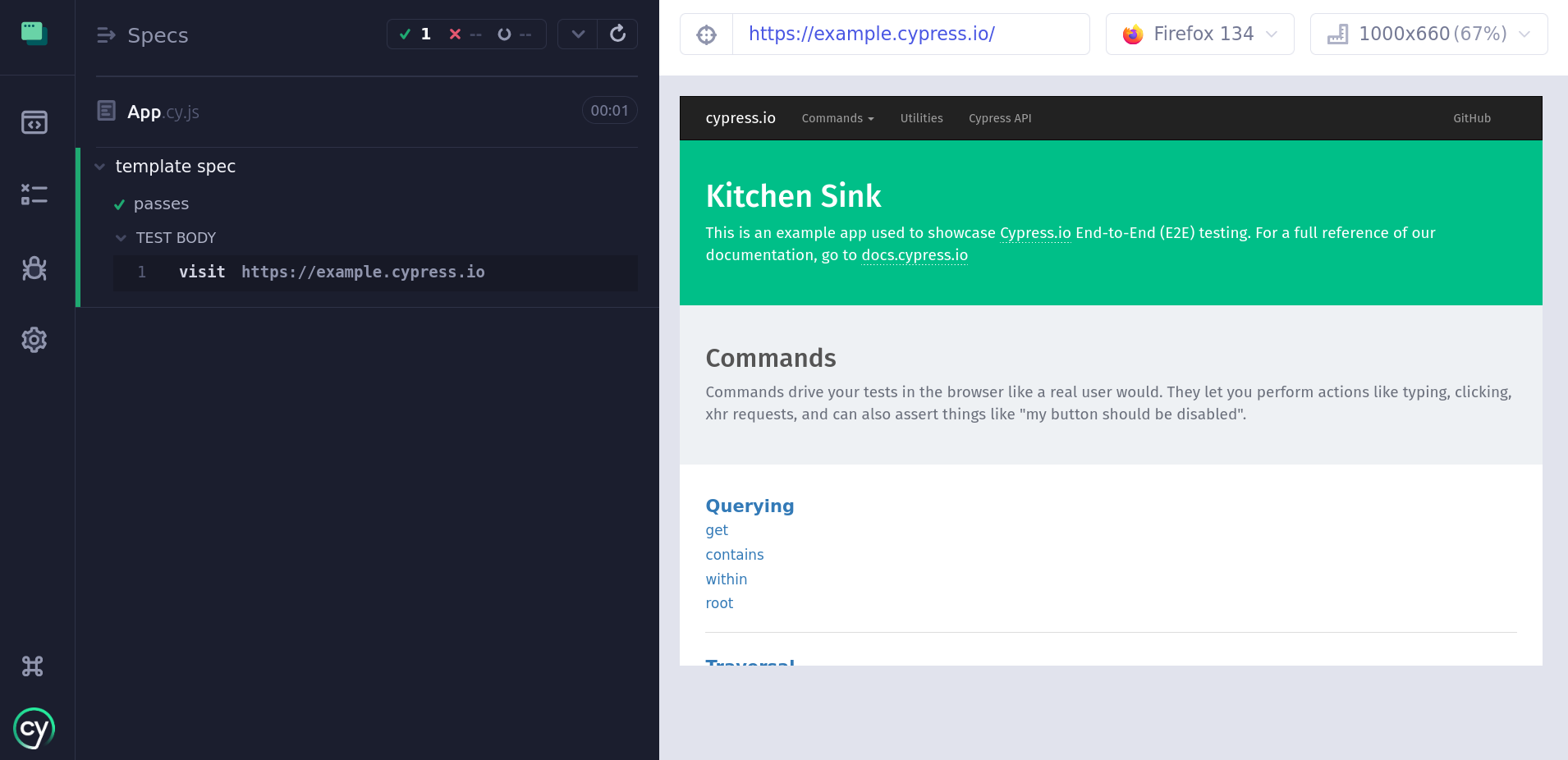Click the file icon next to App.cy.js
Image resolution: width=1568 pixels, height=760 pixels.
[x=106, y=110]
